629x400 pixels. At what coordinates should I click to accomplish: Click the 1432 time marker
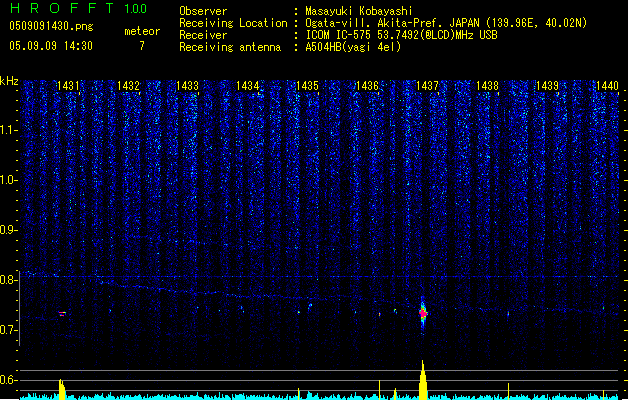[x=128, y=86]
